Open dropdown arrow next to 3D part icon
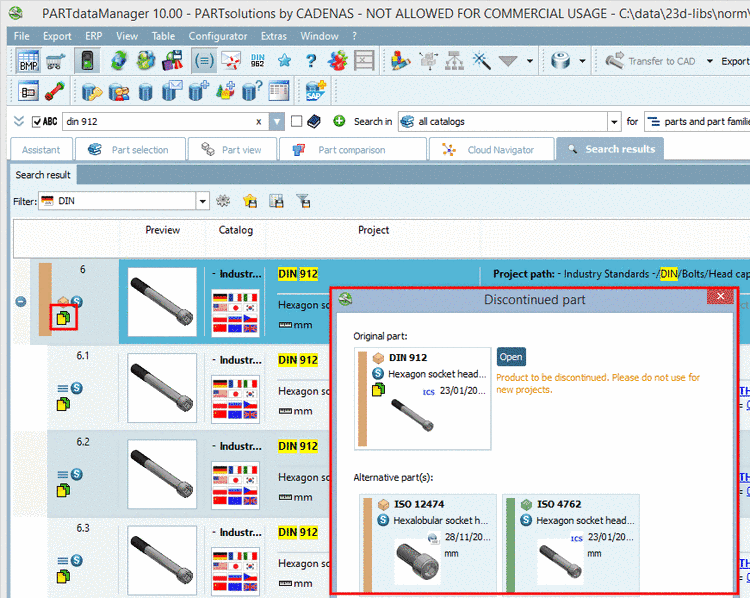Viewport: 750px width, 598px height. click(x=582, y=61)
